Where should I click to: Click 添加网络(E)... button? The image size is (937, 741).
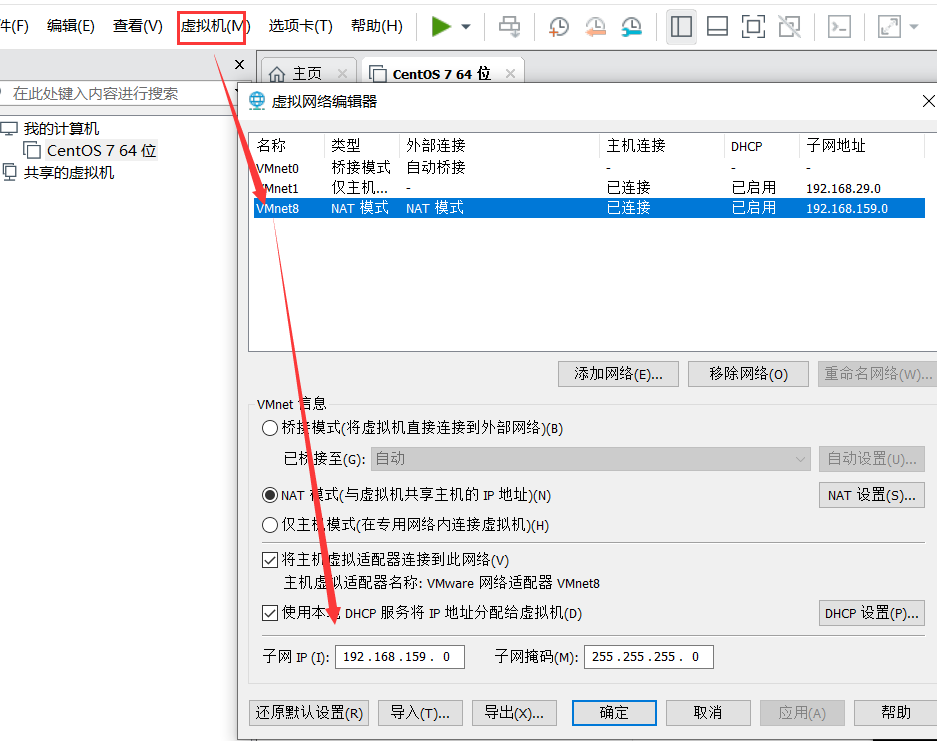[618, 374]
